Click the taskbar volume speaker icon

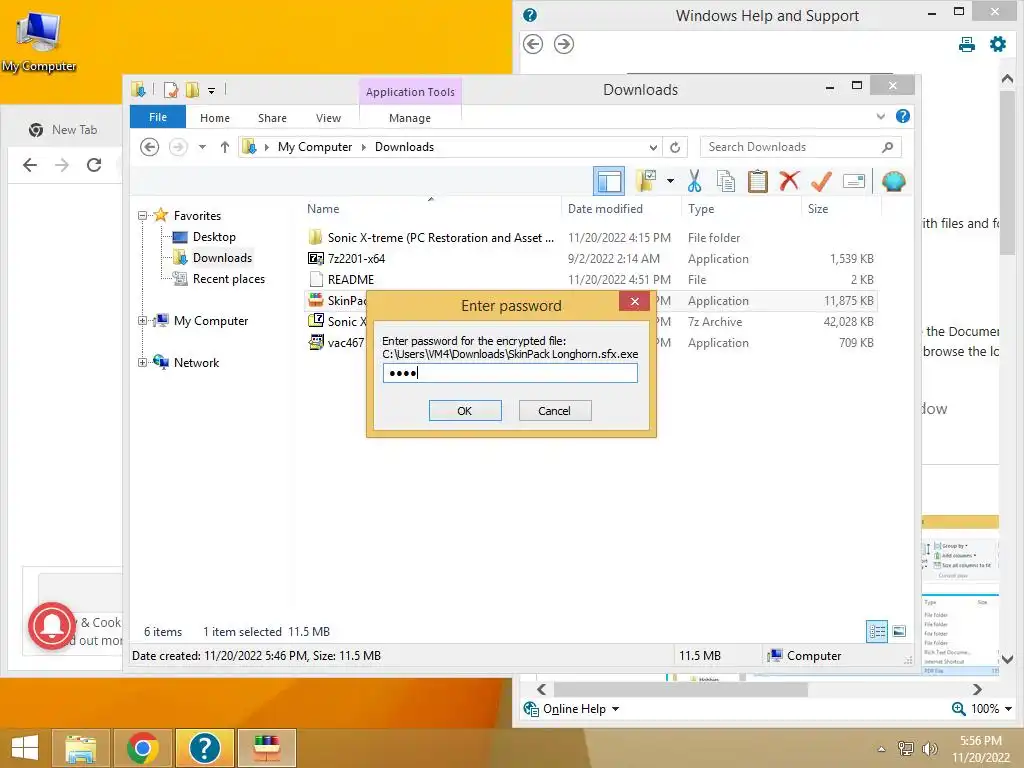929,749
